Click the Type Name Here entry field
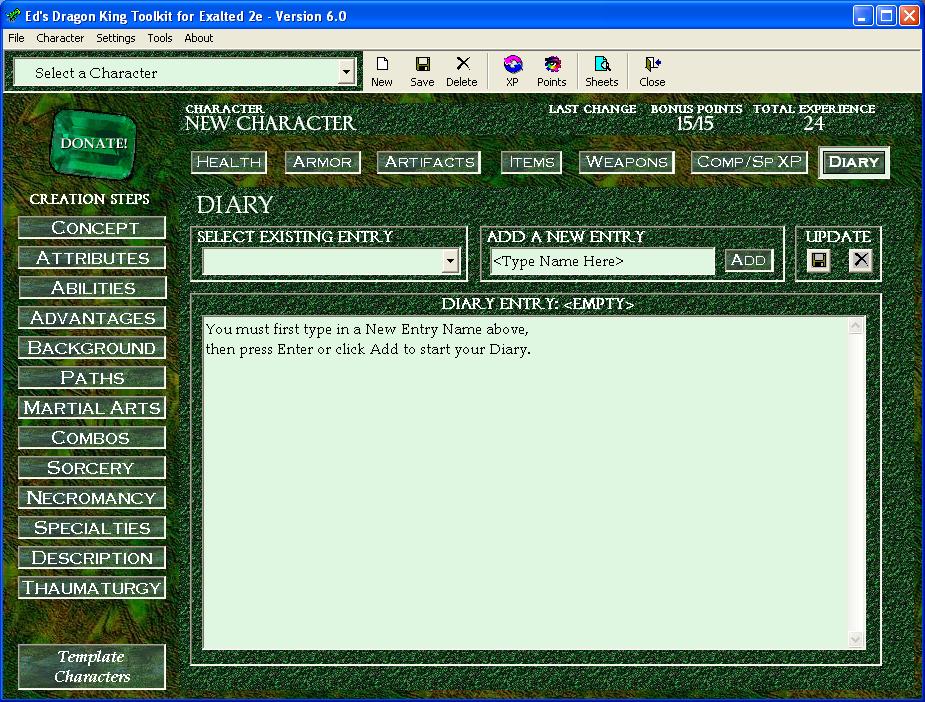The image size is (925, 702). point(602,261)
